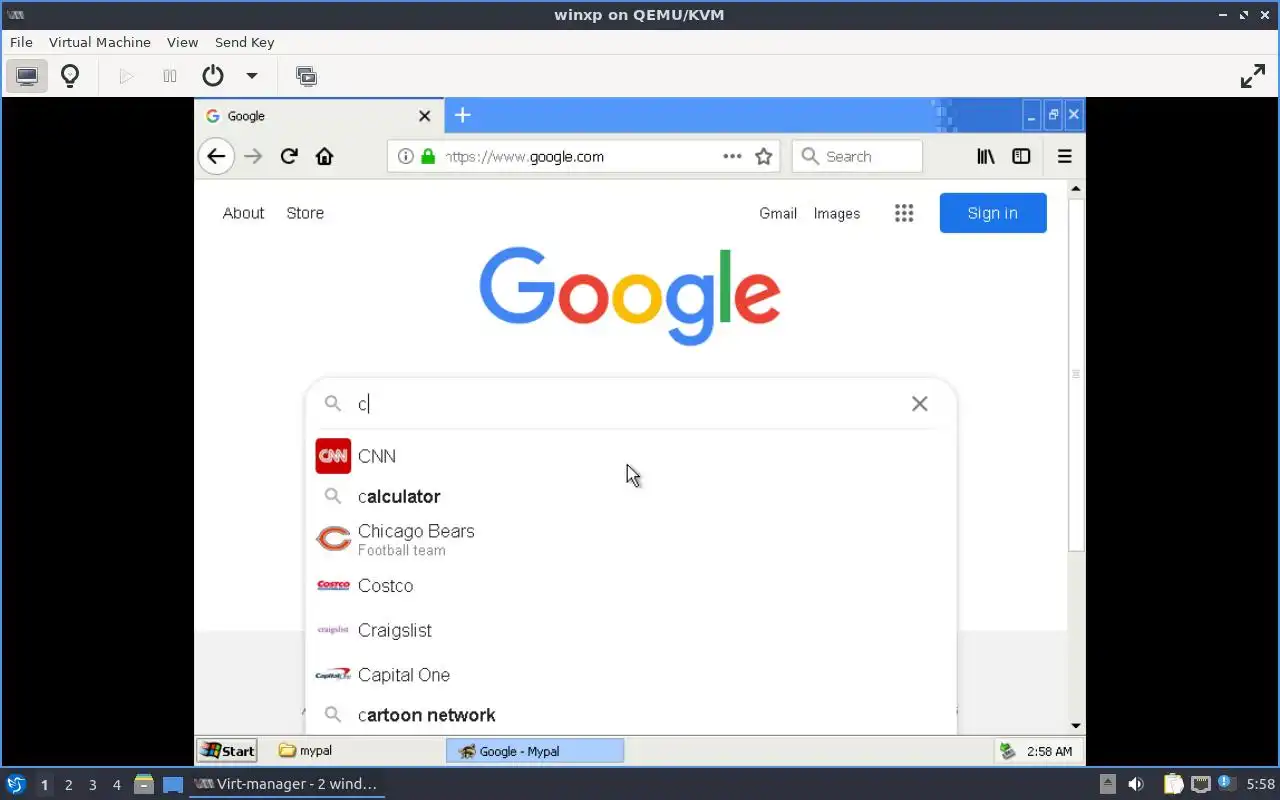Reload the current page
Screen dimensions: 1280x800
tap(289, 156)
